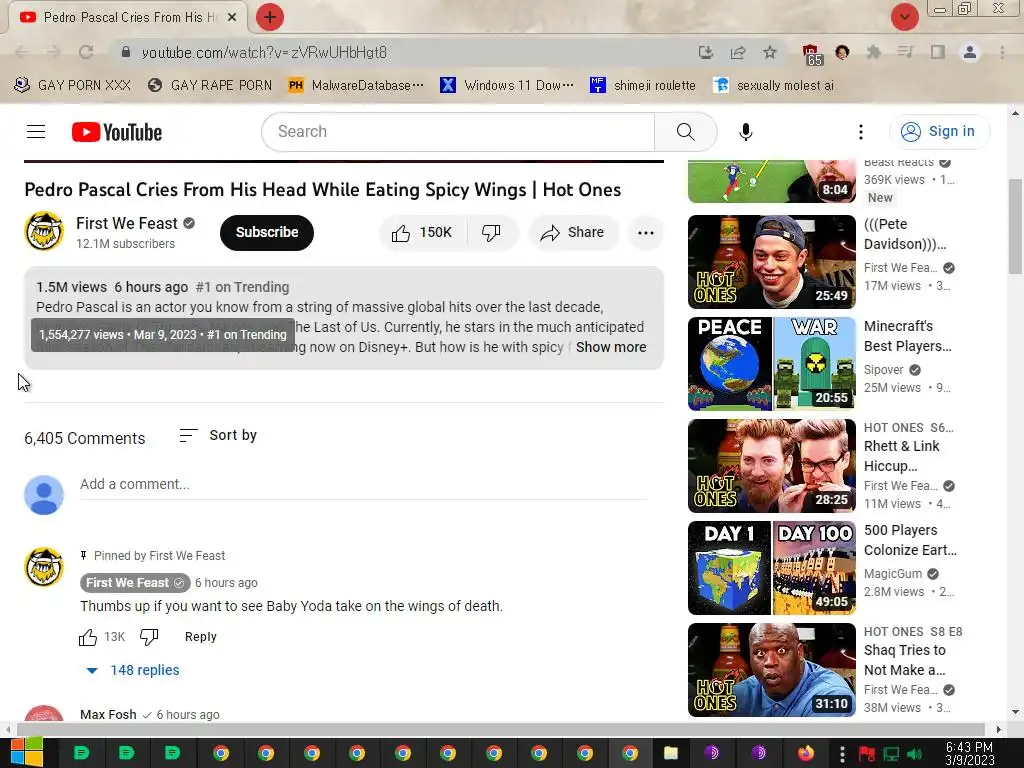Go back with the browser back arrow
Viewport: 1024px width, 768px height.
22,52
